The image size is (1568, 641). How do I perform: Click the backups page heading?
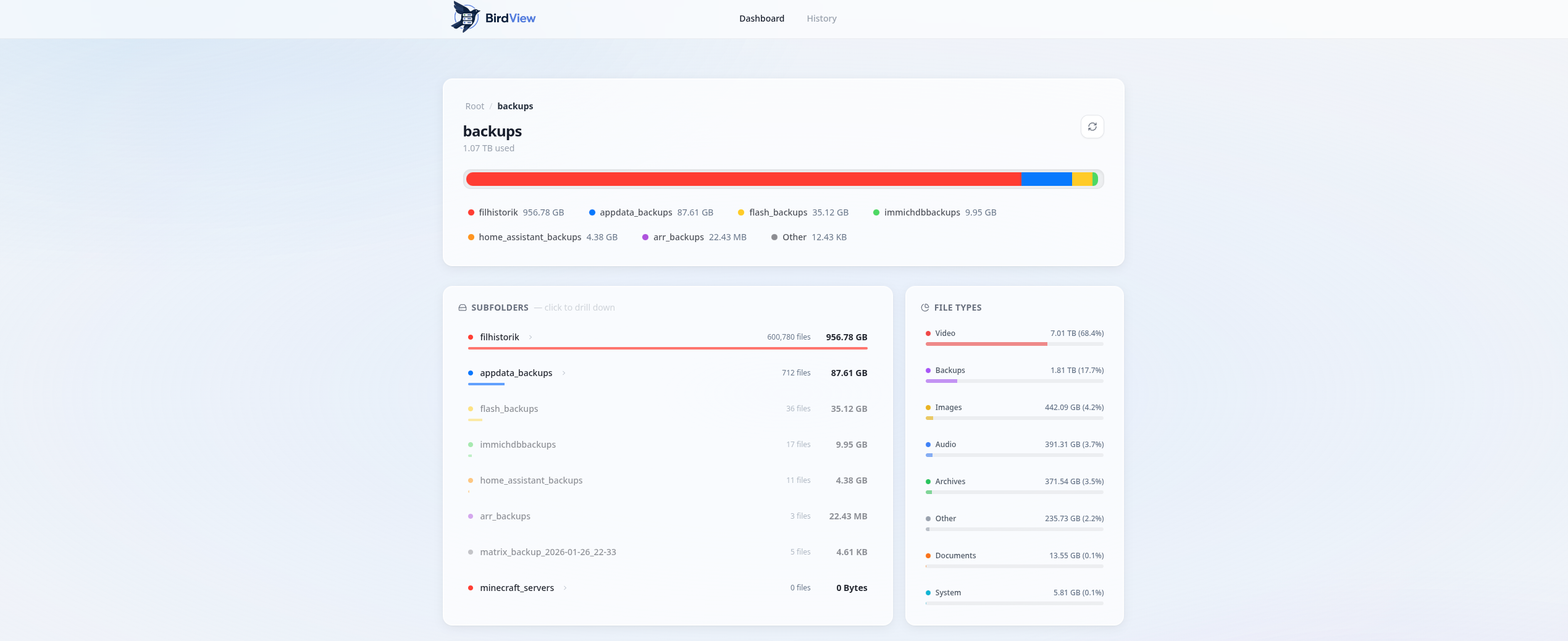click(492, 132)
